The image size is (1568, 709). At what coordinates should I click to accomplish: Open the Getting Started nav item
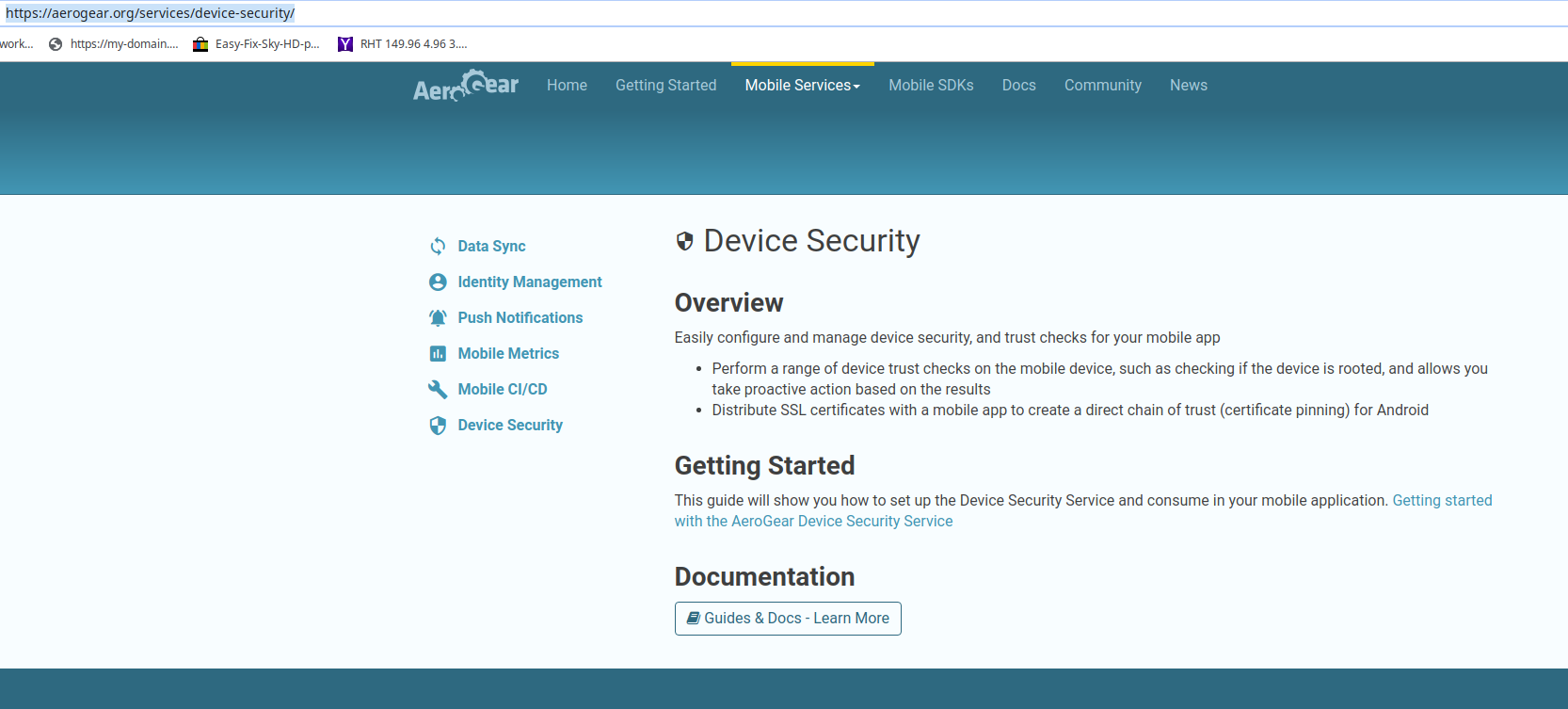pos(666,85)
